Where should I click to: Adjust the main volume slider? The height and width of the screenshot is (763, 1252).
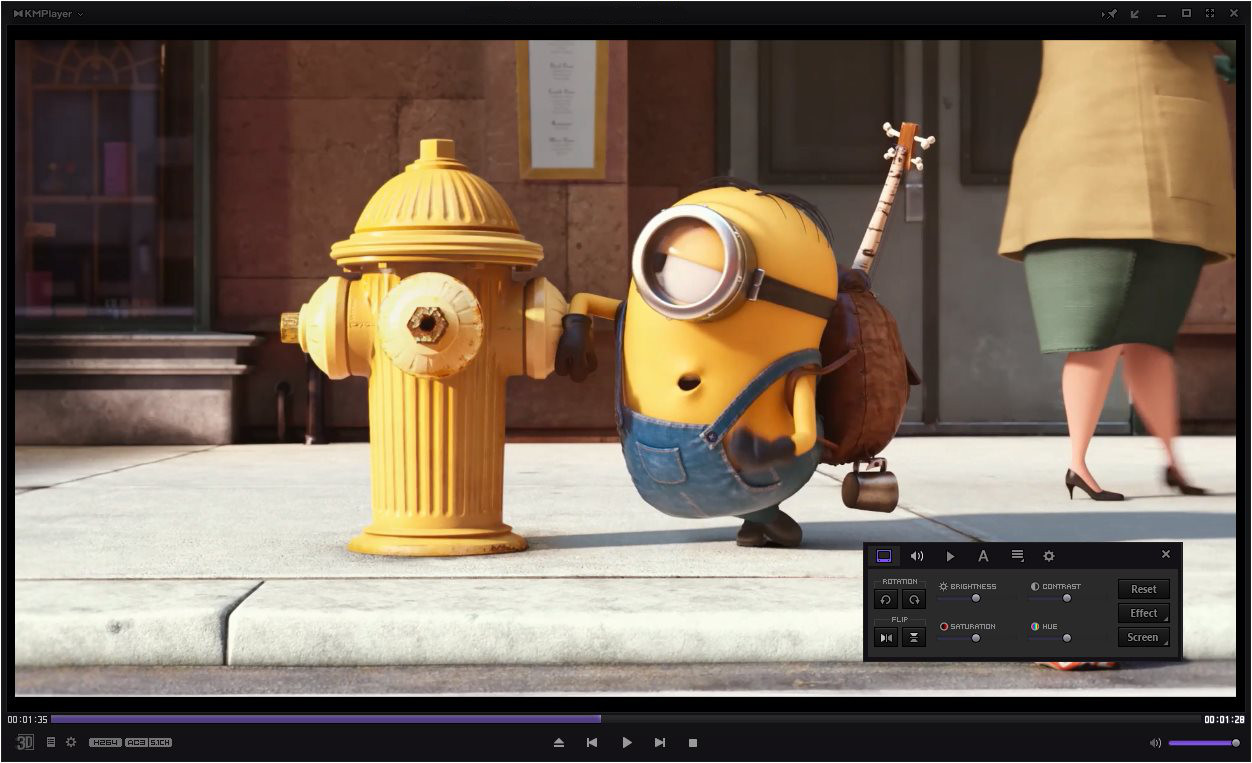tap(1204, 743)
